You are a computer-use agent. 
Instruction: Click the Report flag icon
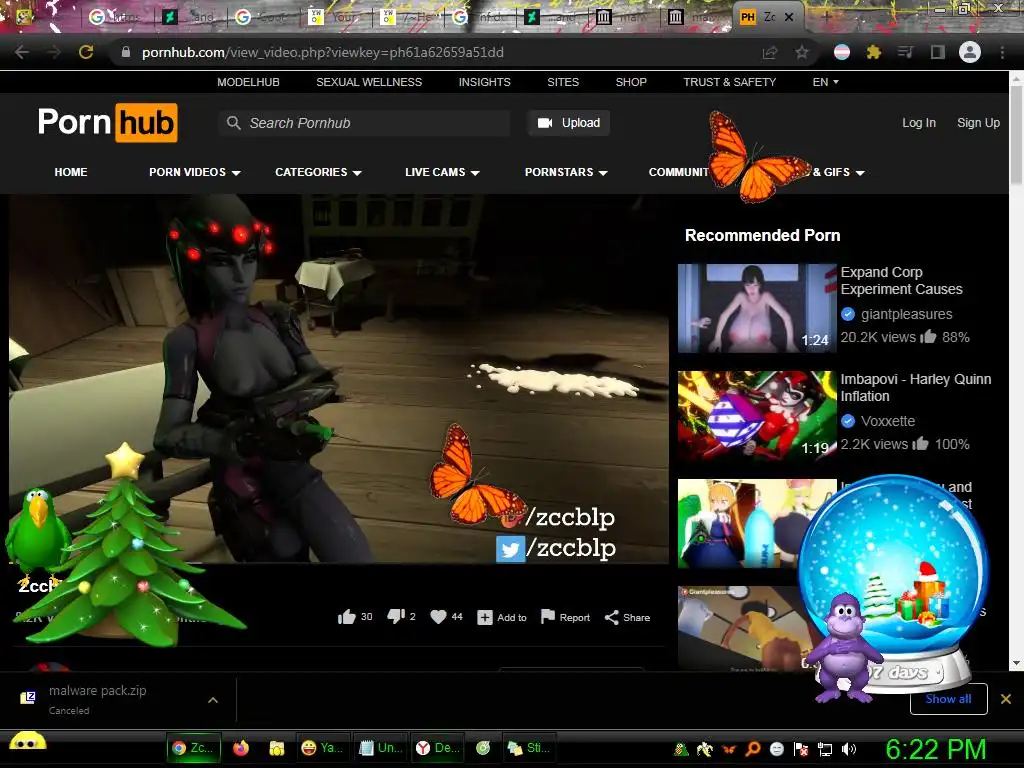click(548, 616)
